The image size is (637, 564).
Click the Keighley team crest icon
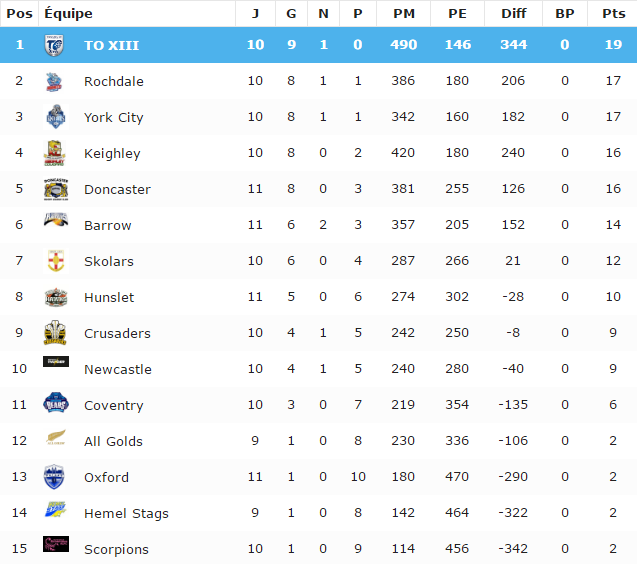[x=55, y=154]
